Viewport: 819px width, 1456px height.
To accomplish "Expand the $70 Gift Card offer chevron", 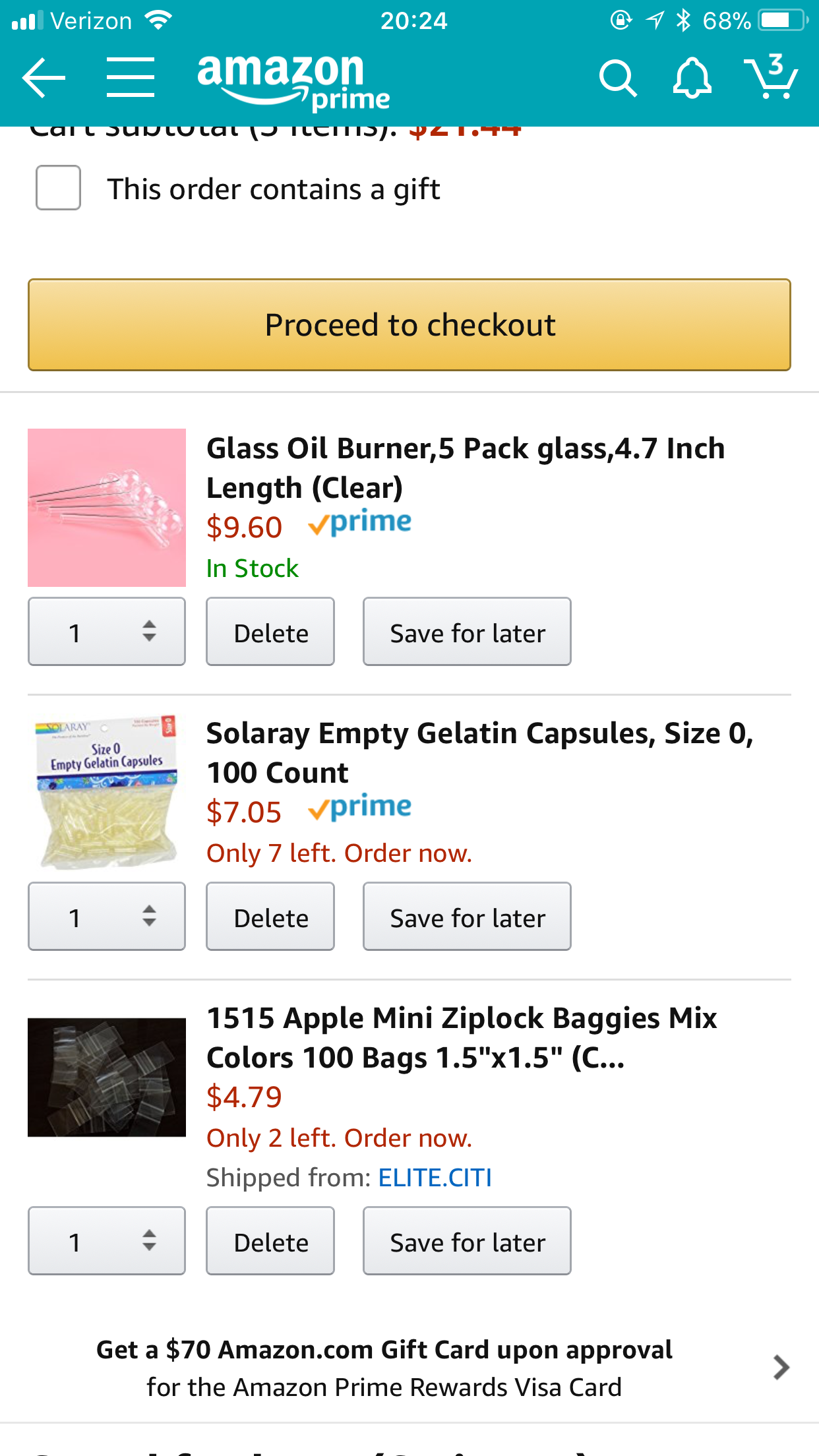I will click(781, 1368).
